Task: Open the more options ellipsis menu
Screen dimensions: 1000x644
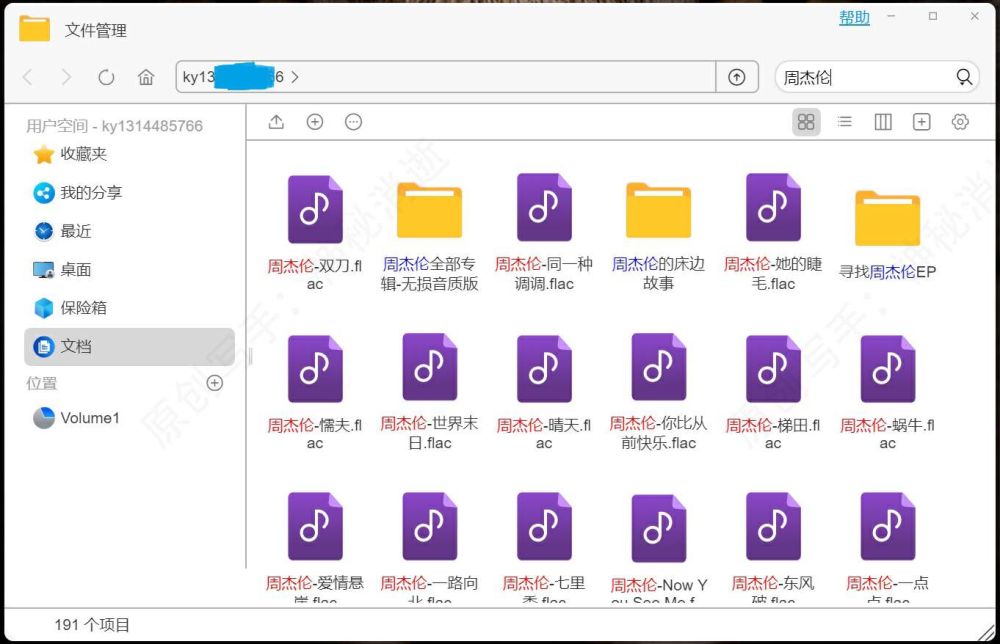Action: [x=353, y=122]
